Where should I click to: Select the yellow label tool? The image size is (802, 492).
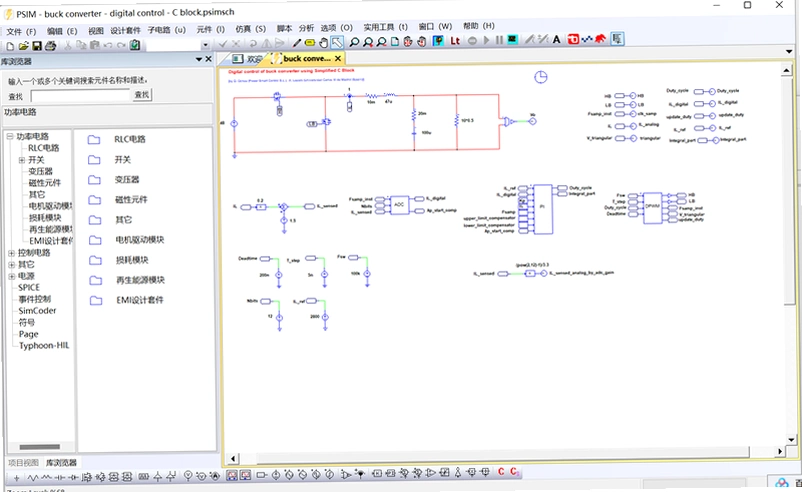click(309, 42)
